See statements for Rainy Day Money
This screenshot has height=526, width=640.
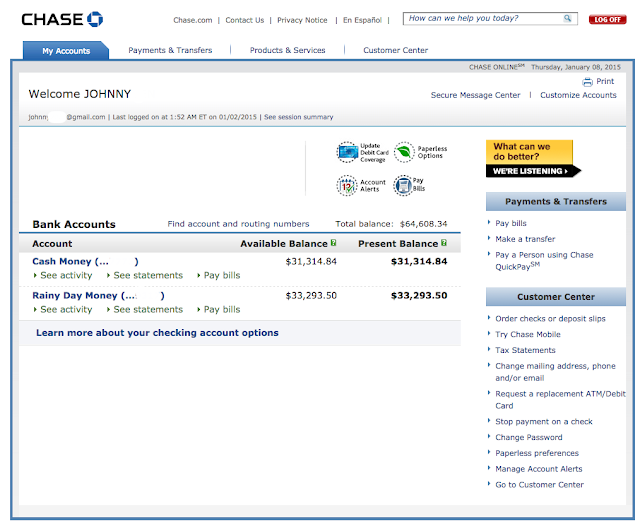pos(148,310)
